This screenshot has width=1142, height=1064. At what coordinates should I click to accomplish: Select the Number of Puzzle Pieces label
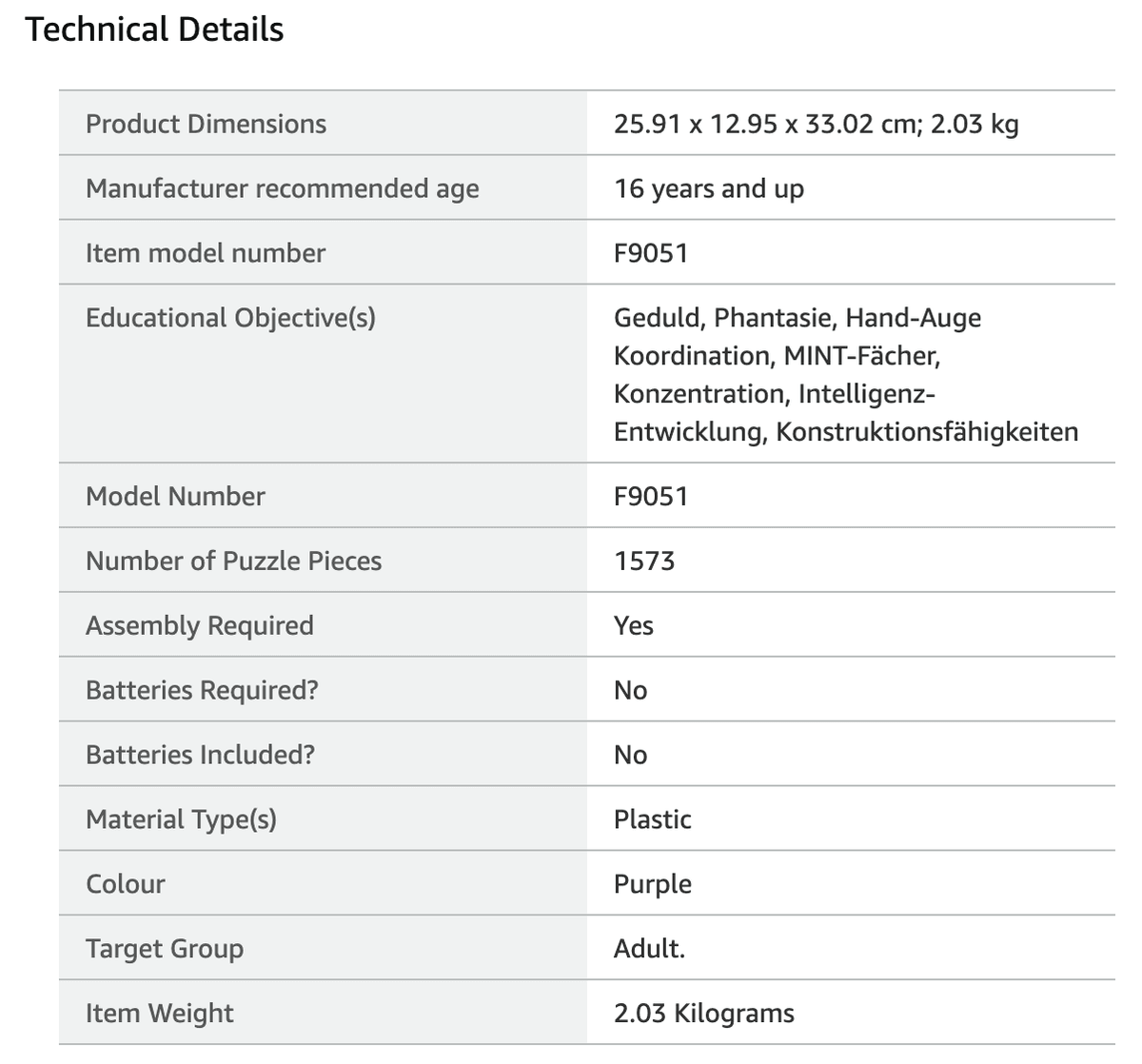tap(233, 561)
